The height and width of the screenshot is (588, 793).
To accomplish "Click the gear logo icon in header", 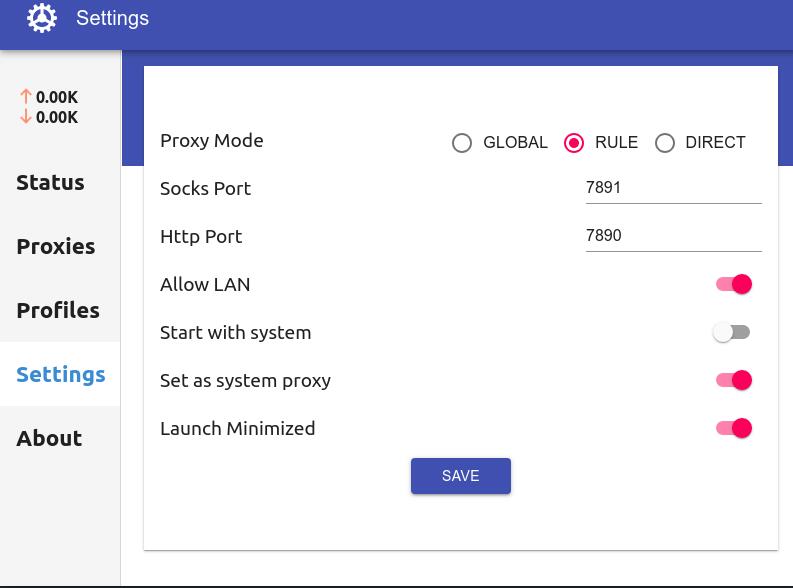I will [42, 18].
